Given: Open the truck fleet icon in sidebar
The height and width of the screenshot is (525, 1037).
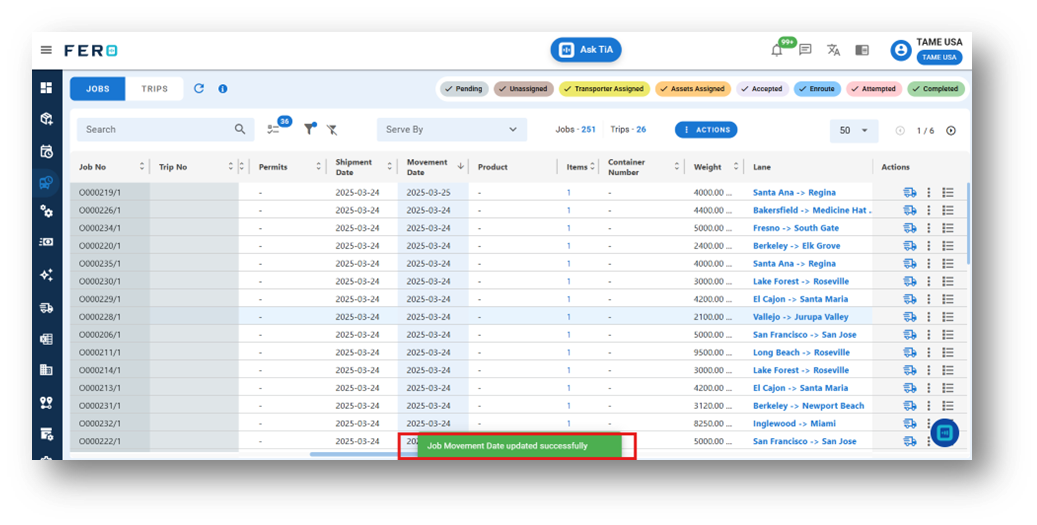Looking at the screenshot, I should (x=46, y=307).
